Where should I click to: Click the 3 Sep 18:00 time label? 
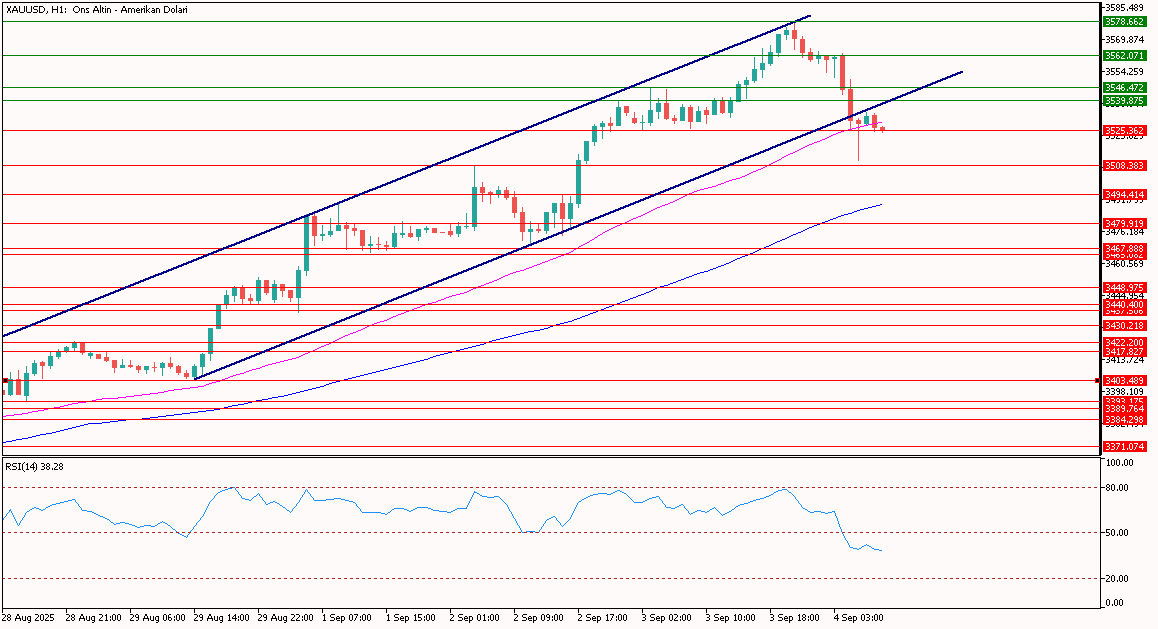pyautogui.click(x=795, y=617)
